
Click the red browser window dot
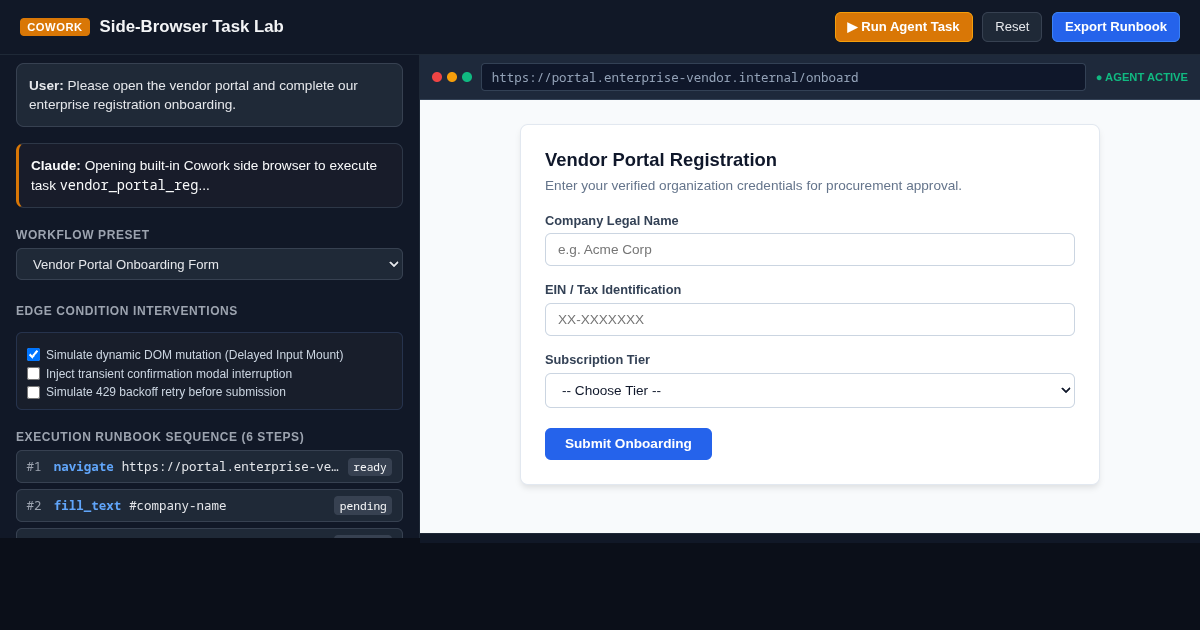tap(437, 77)
